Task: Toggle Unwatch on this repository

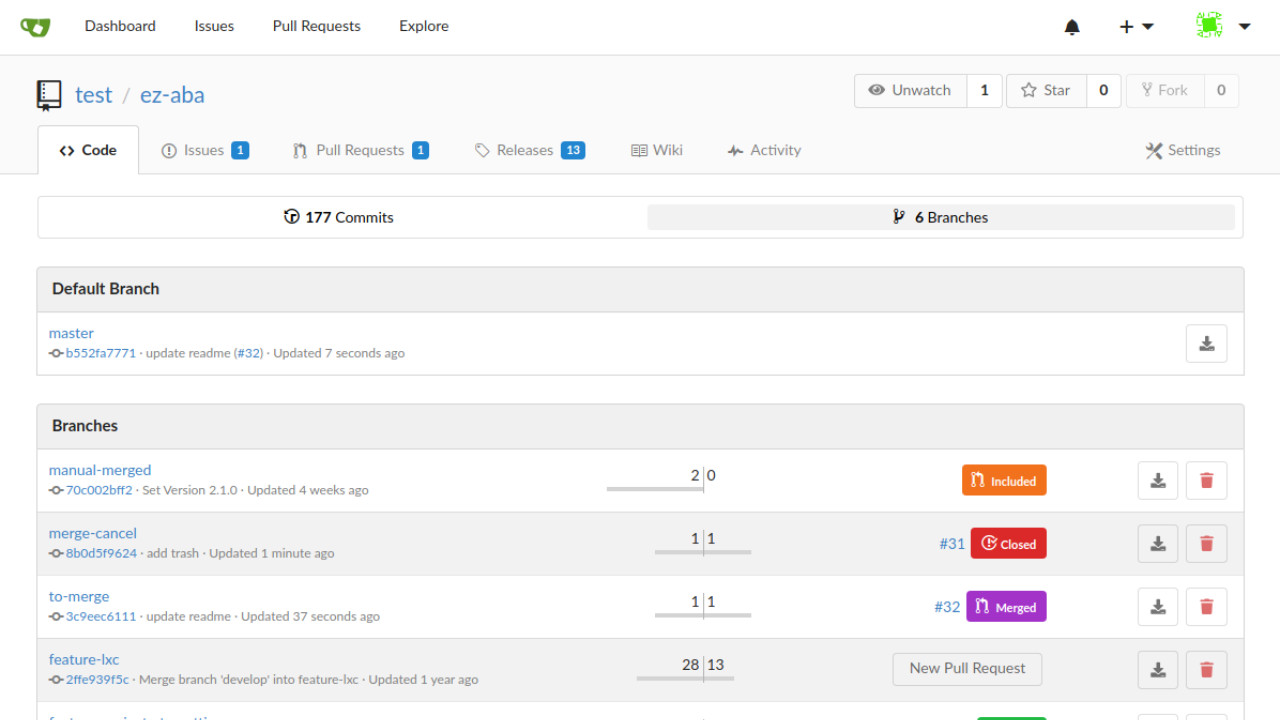Action: click(910, 90)
